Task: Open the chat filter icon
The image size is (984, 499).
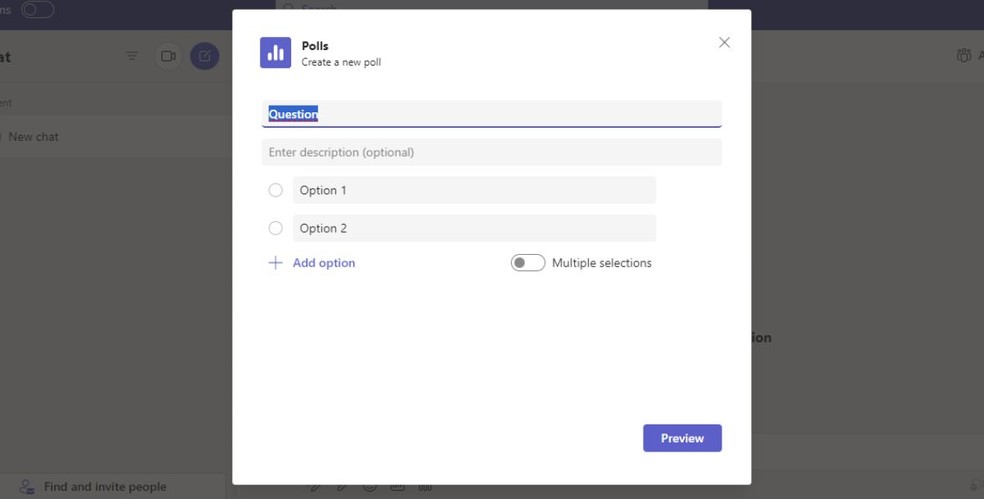Action: (x=132, y=56)
